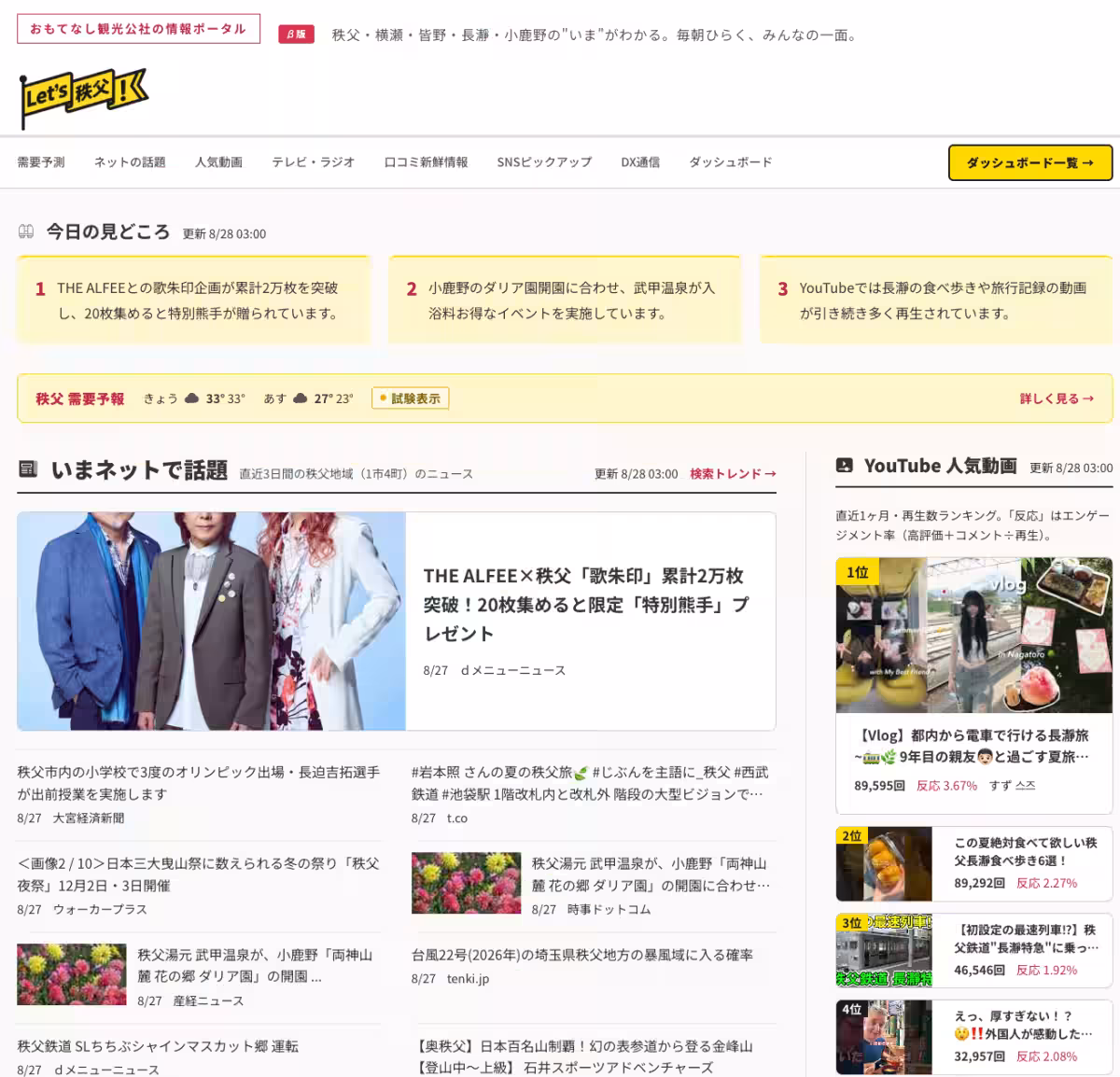Click the 3位 最速列車 video thumbnail
Viewport: 1120px width, 1077px height.
click(x=884, y=950)
